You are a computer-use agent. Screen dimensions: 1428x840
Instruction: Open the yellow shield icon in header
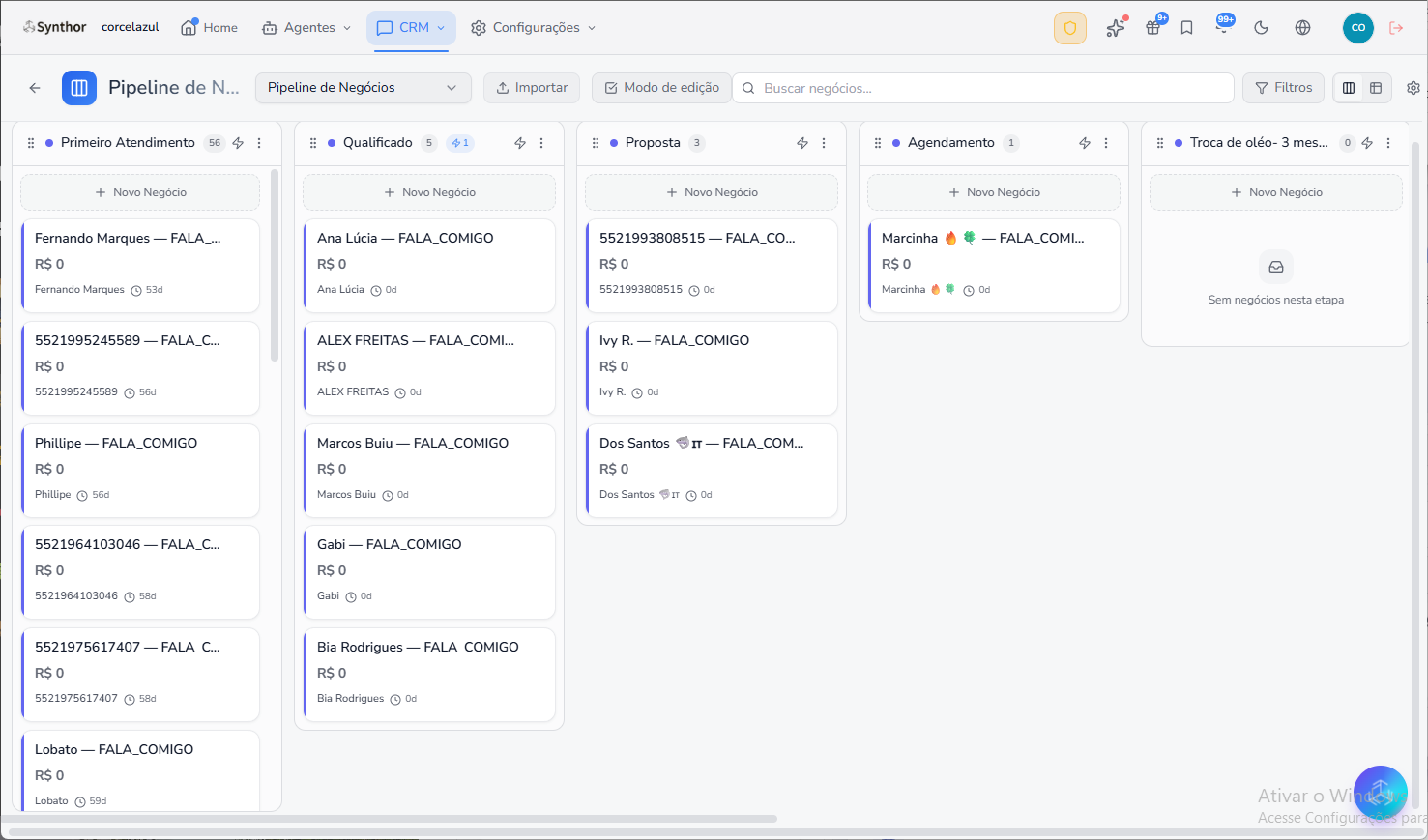(1070, 28)
